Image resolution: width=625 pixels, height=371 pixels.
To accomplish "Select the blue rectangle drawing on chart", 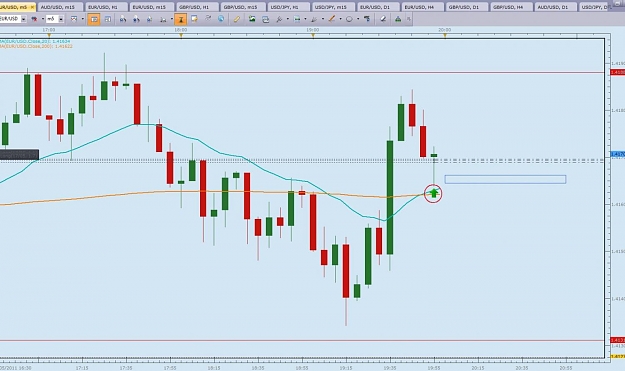I will click(505, 179).
